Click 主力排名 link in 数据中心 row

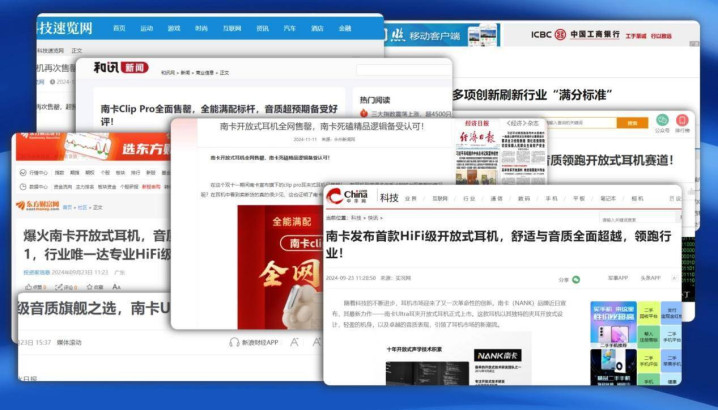[84, 187]
